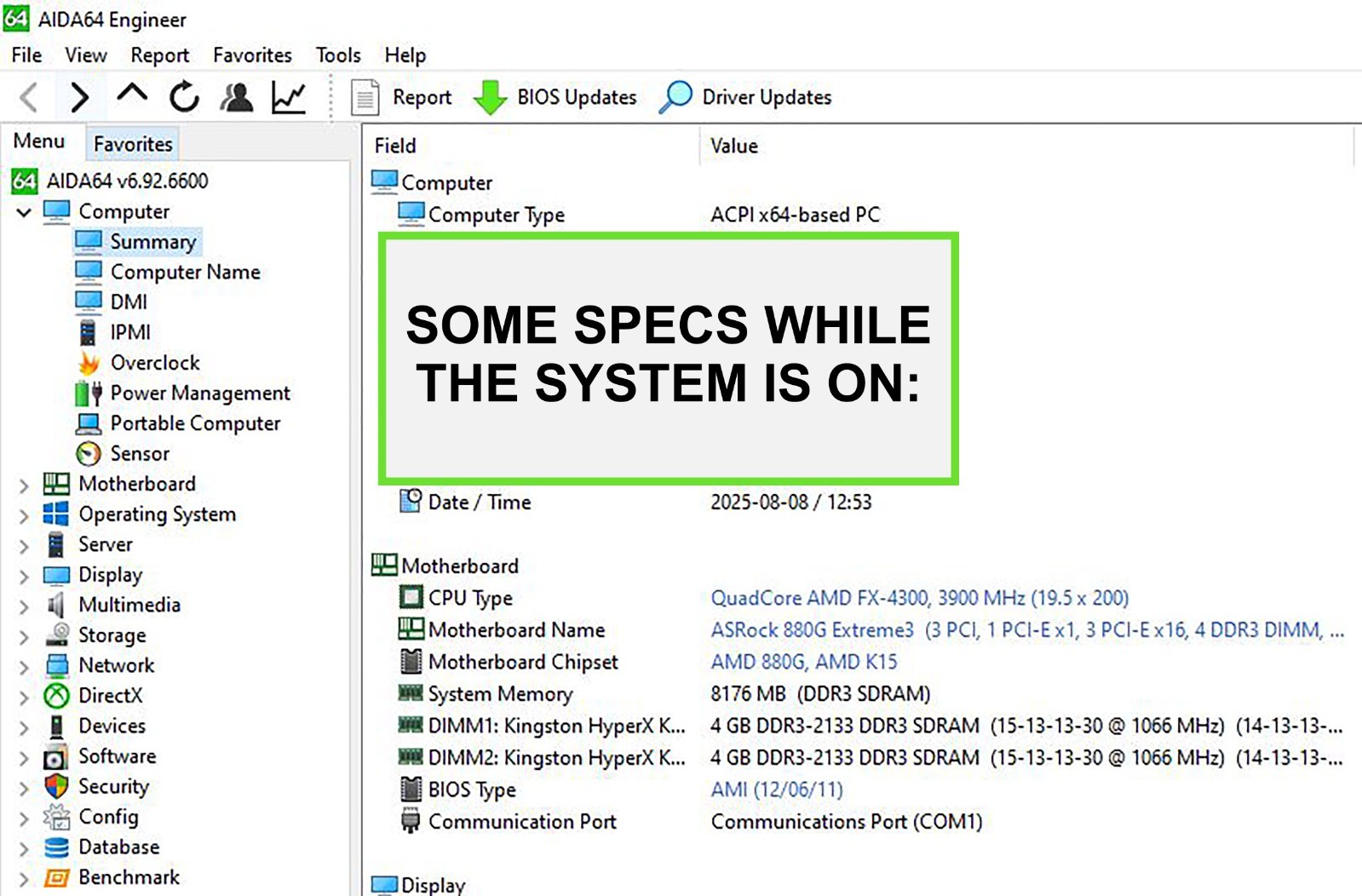Click the Sensor gauge icon
1362x896 pixels.
pyautogui.click(x=89, y=454)
